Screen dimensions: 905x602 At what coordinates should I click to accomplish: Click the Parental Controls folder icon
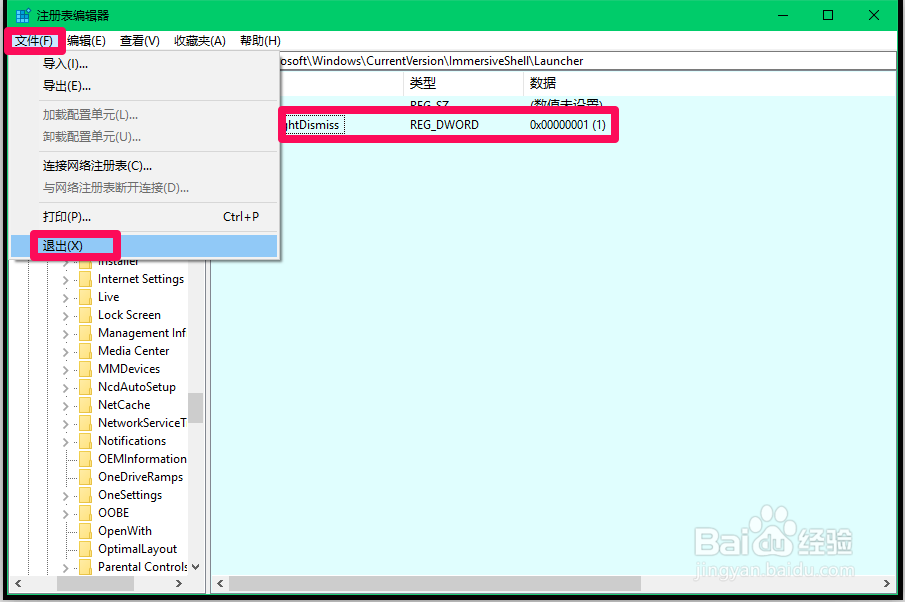click(85, 567)
